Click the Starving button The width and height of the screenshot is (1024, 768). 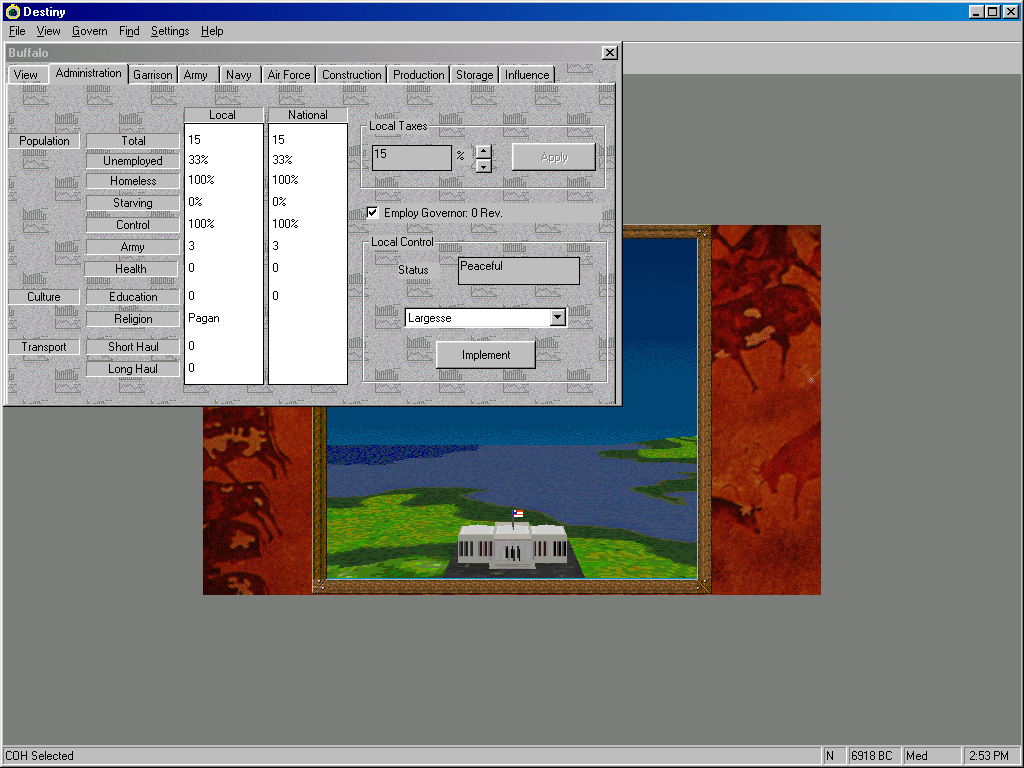click(133, 202)
